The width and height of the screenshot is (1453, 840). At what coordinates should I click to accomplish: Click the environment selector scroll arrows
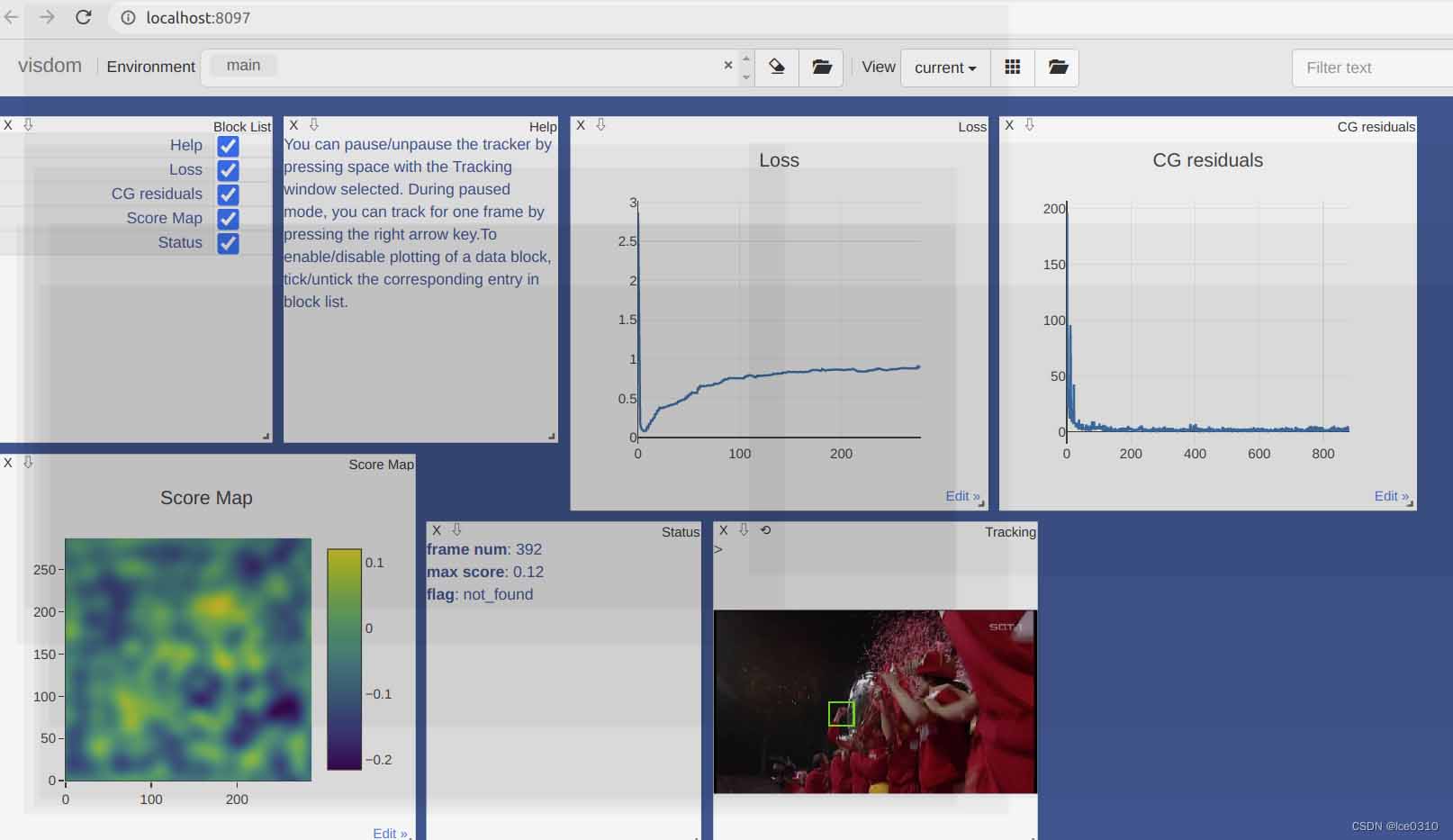pyautogui.click(x=745, y=68)
